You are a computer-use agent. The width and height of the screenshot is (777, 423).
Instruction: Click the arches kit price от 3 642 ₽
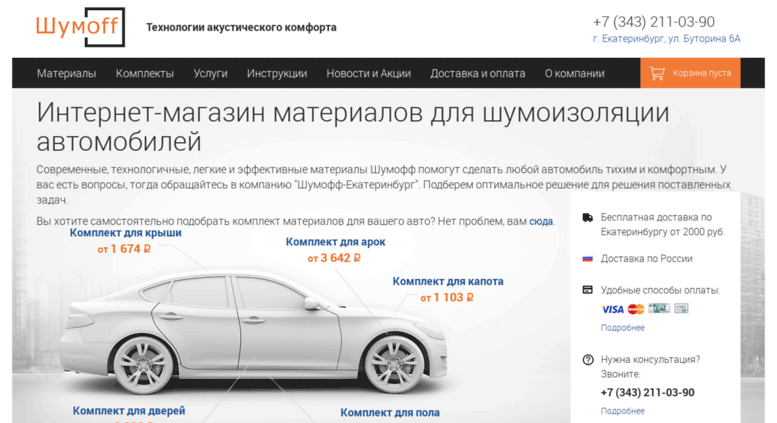coord(334,258)
